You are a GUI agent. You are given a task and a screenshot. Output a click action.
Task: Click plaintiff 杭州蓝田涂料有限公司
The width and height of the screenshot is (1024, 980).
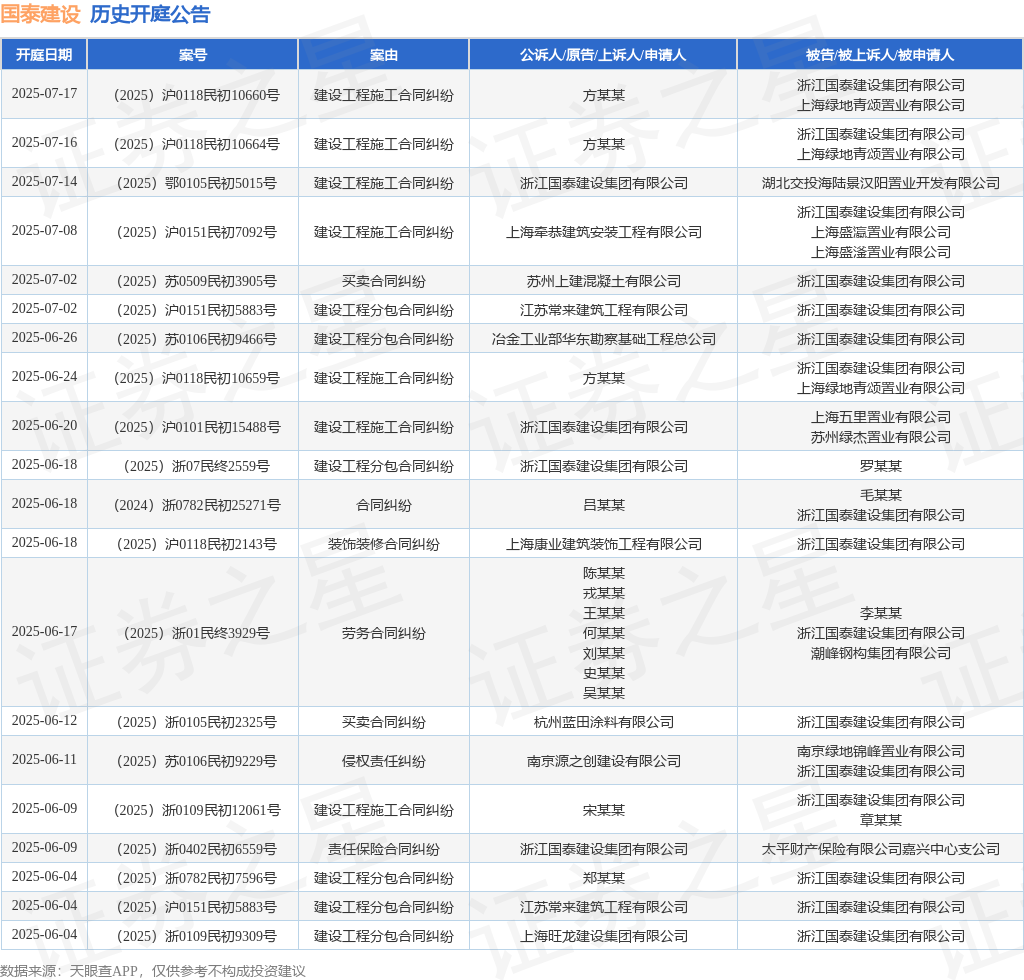(603, 723)
